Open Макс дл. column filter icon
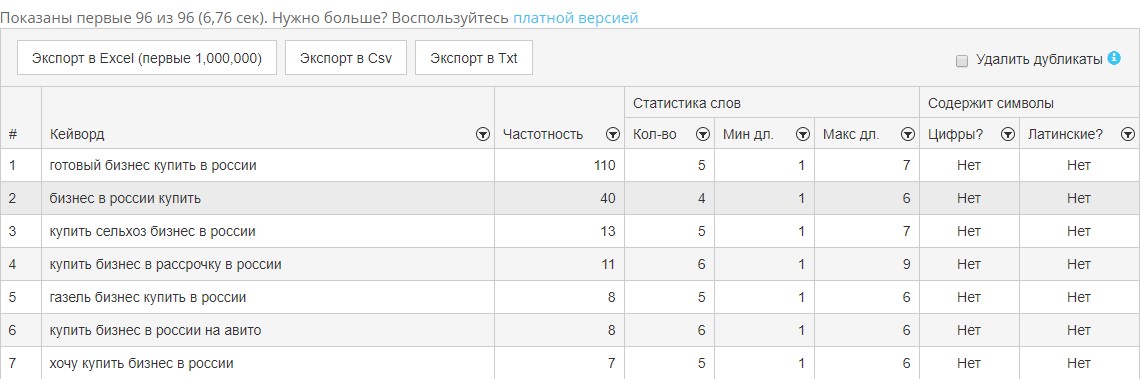Image resolution: width=1140 pixels, height=379 pixels. [x=907, y=135]
